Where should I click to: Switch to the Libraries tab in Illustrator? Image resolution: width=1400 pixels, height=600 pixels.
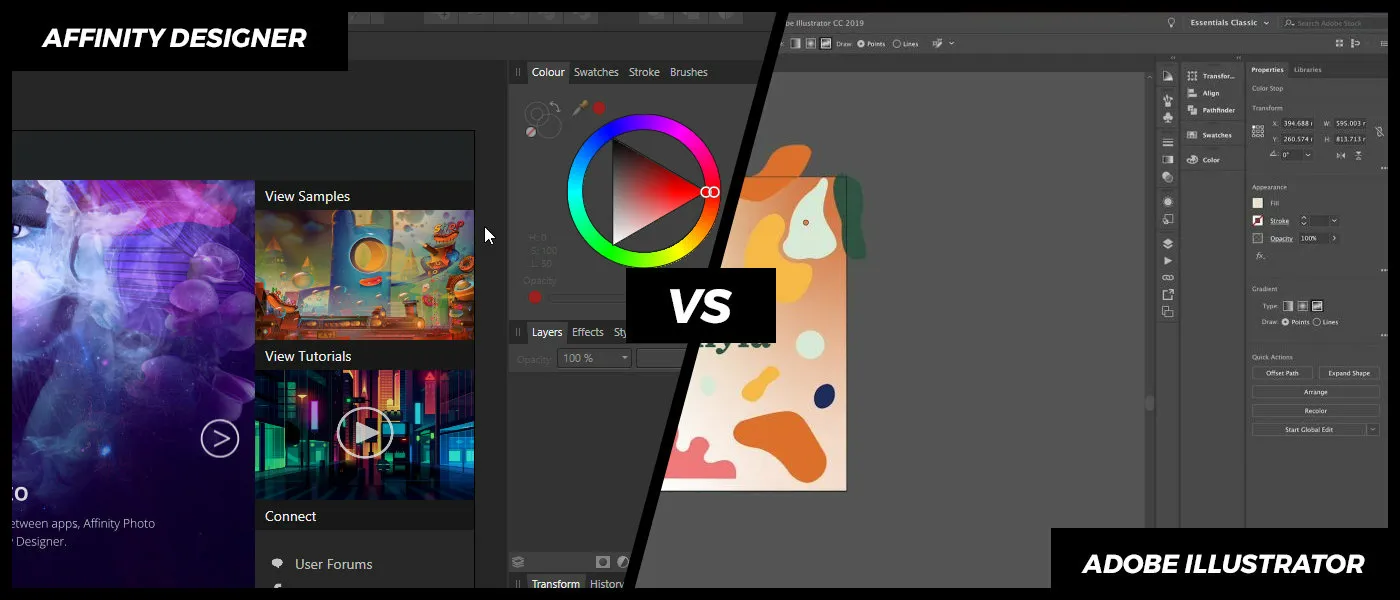coord(1308,69)
